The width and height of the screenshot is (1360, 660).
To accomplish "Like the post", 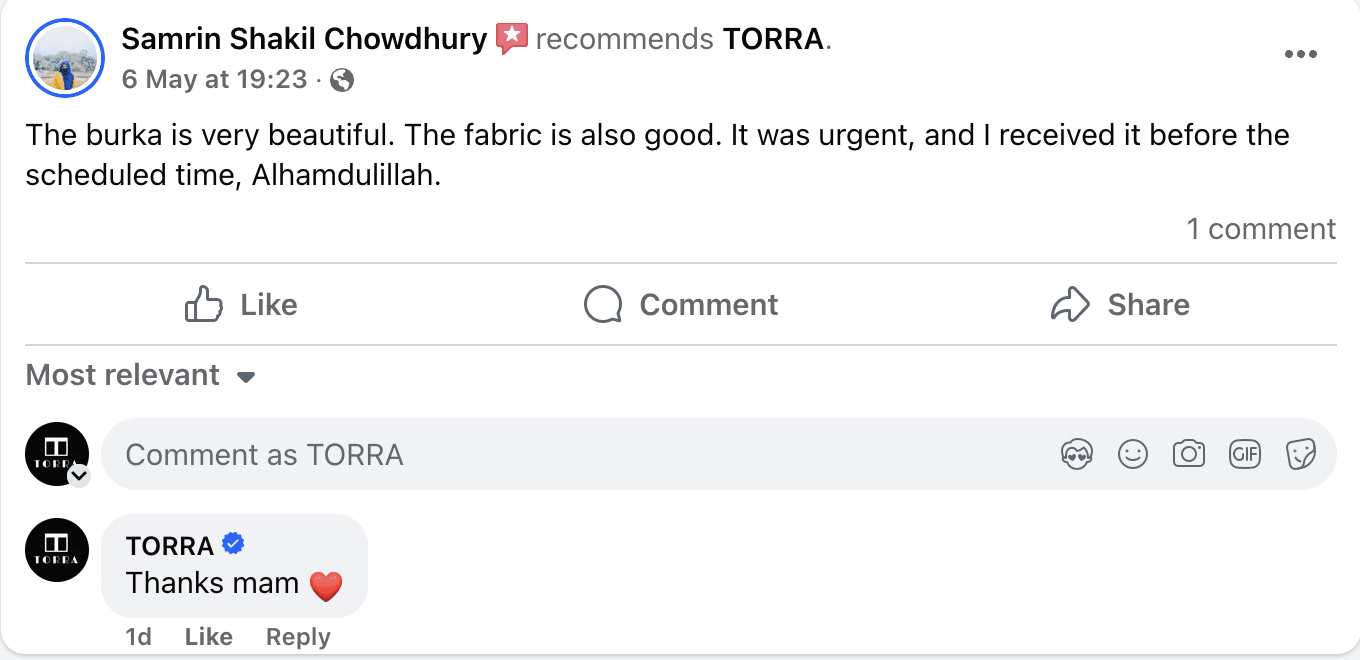I will coord(239,304).
